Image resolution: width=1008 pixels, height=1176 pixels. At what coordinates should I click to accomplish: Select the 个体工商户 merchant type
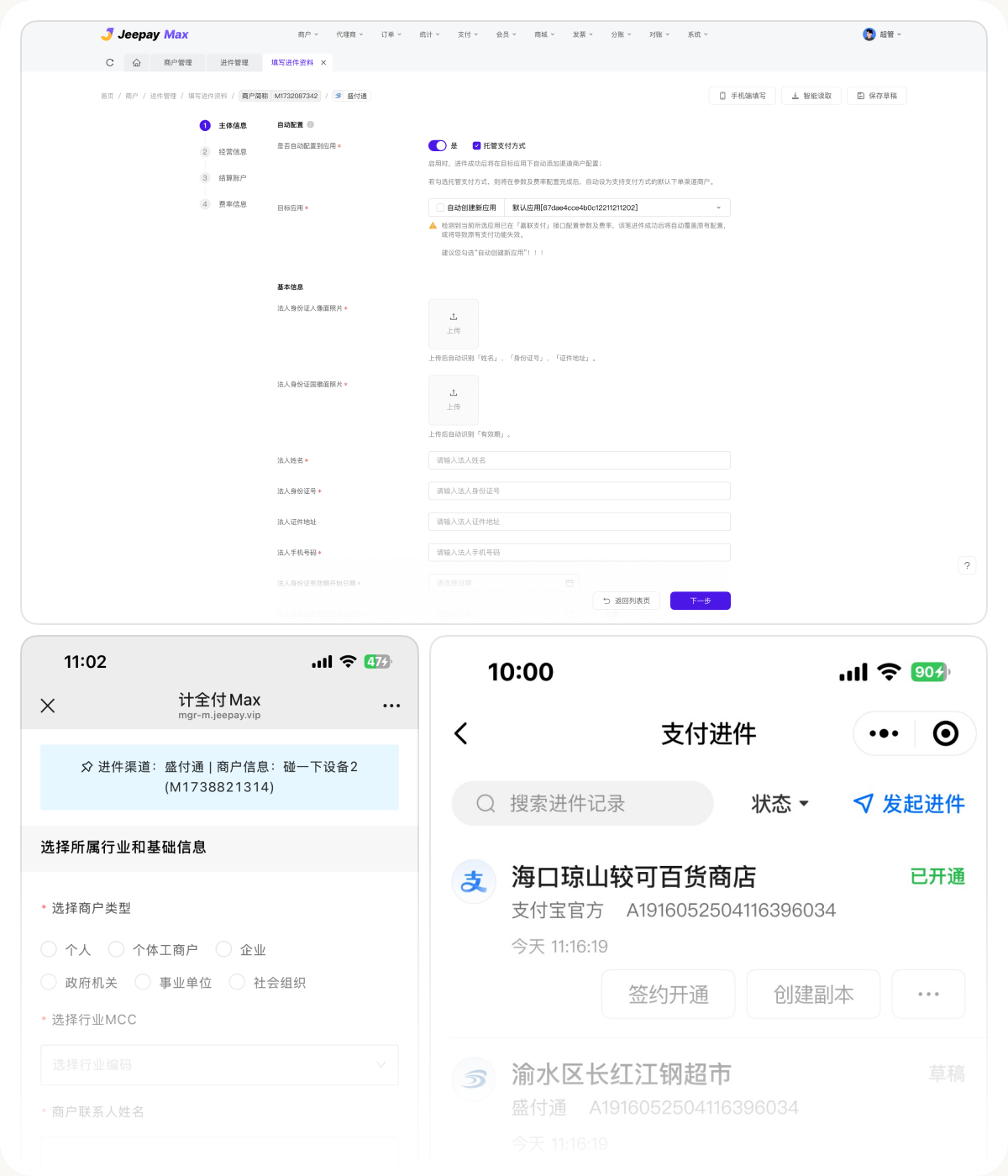pos(117,949)
